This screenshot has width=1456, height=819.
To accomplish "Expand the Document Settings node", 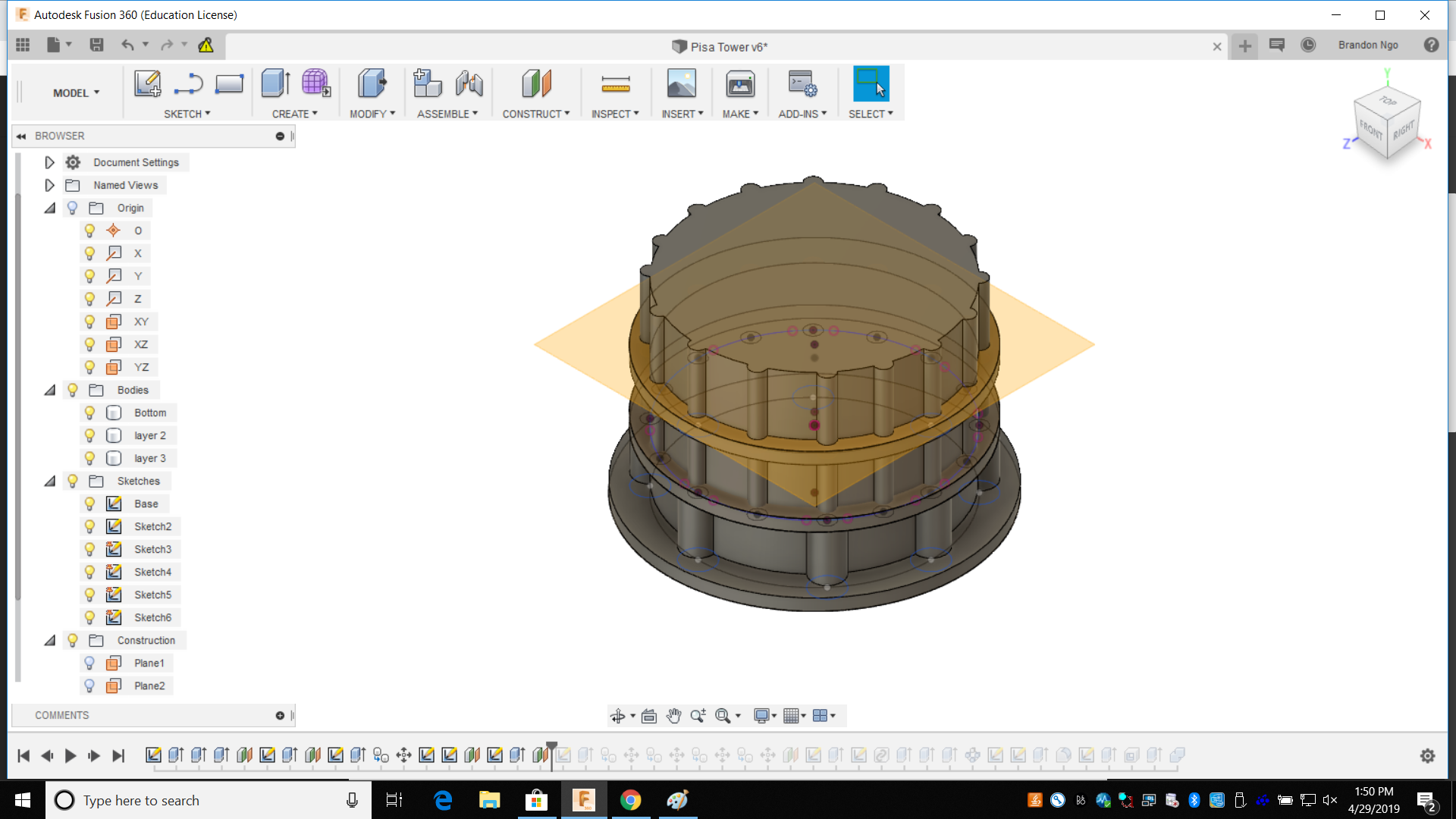I will (x=49, y=162).
